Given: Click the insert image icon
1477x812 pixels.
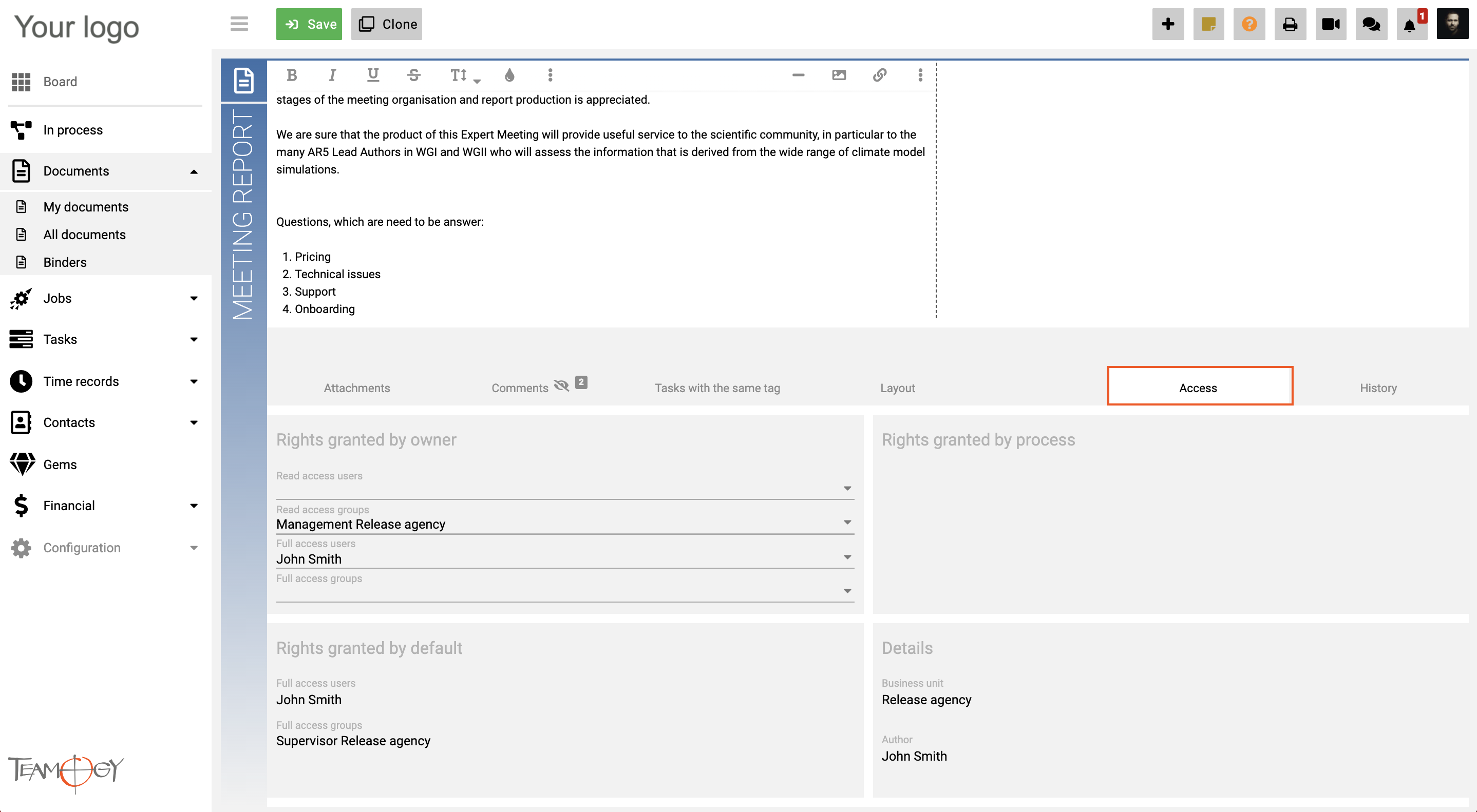Looking at the screenshot, I should (840, 75).
